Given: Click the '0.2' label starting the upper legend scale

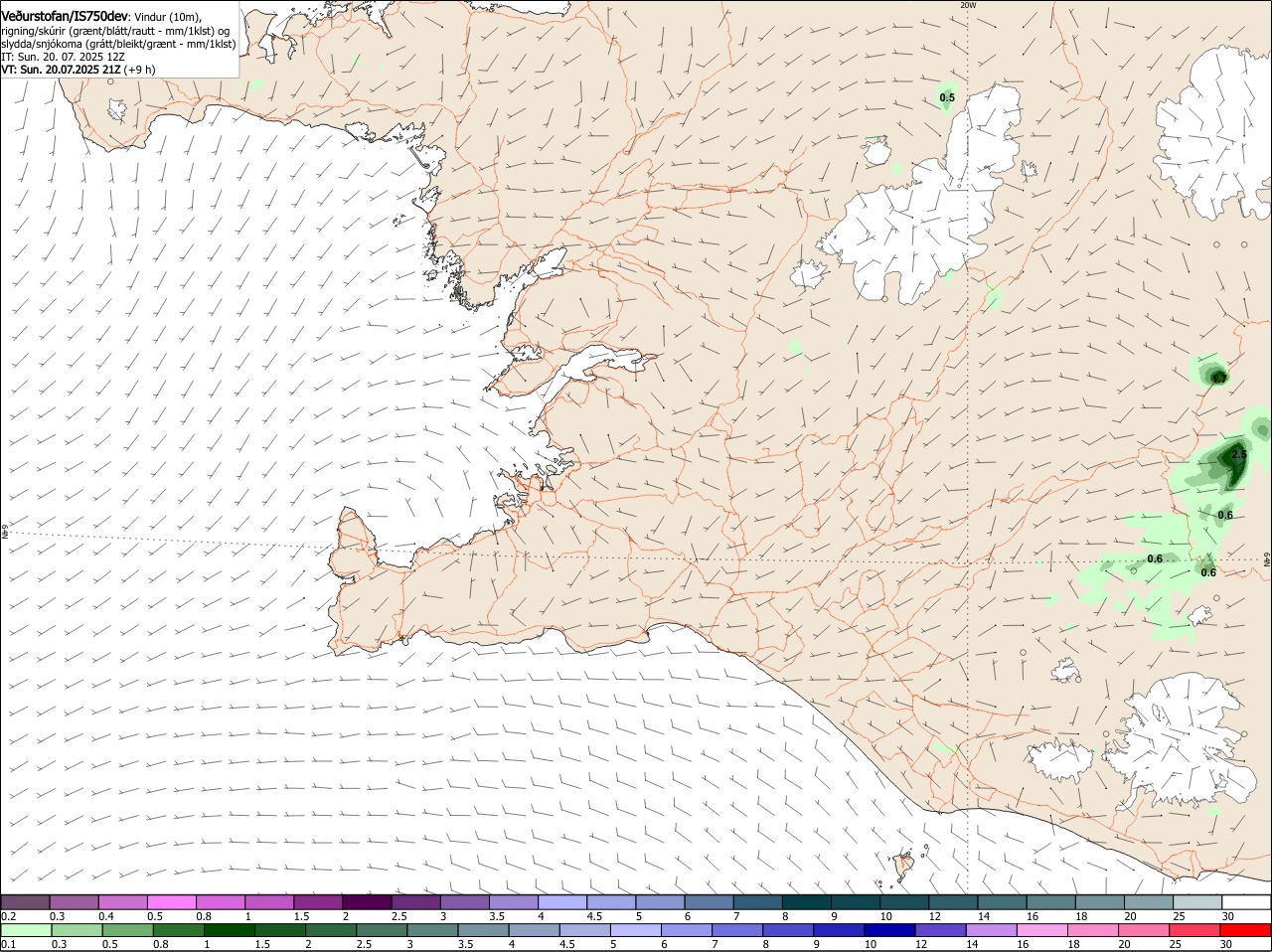Looking at the screenshot, I should [8, 916].
